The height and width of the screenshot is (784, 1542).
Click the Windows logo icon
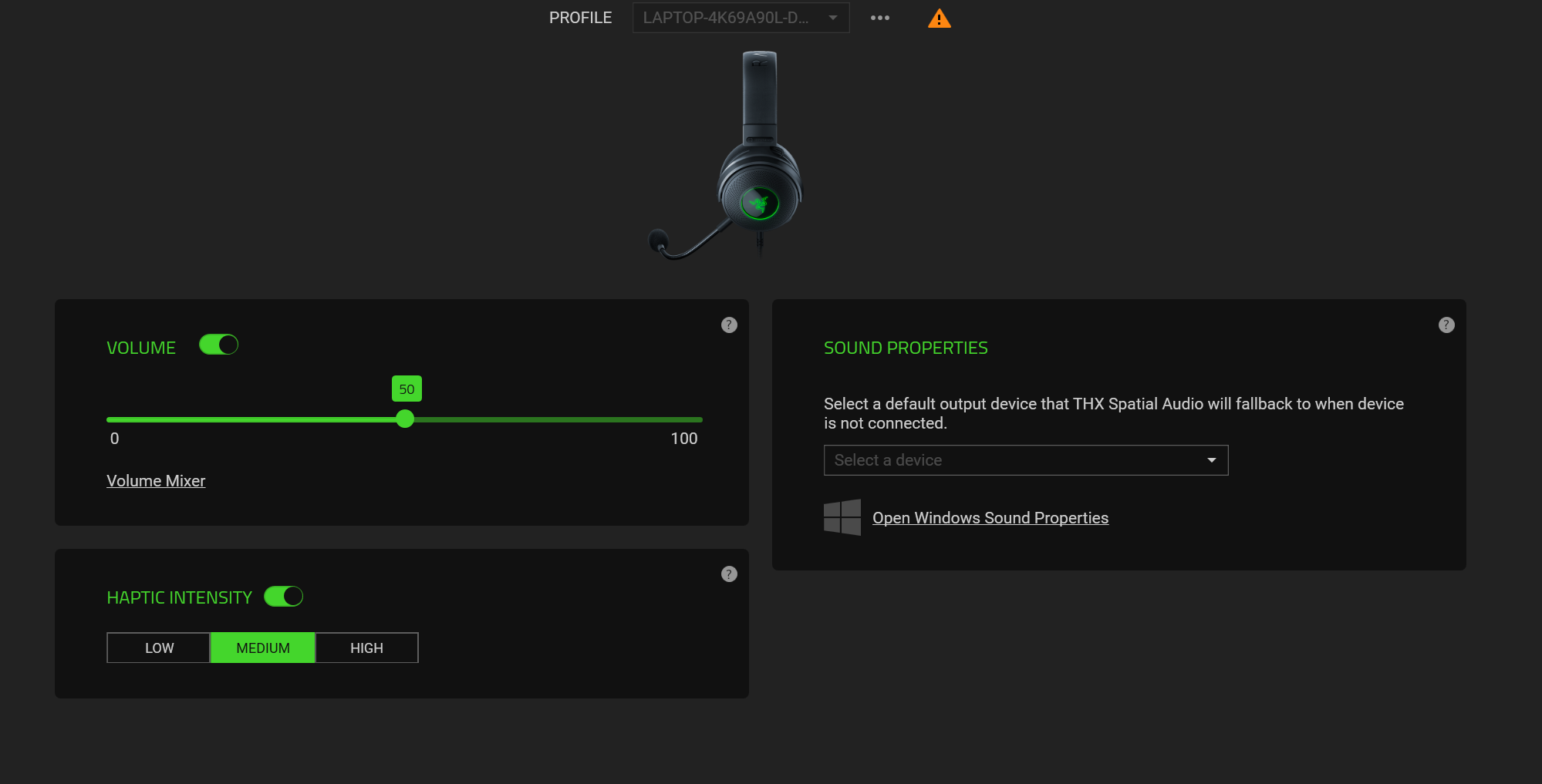pos(842,517)
